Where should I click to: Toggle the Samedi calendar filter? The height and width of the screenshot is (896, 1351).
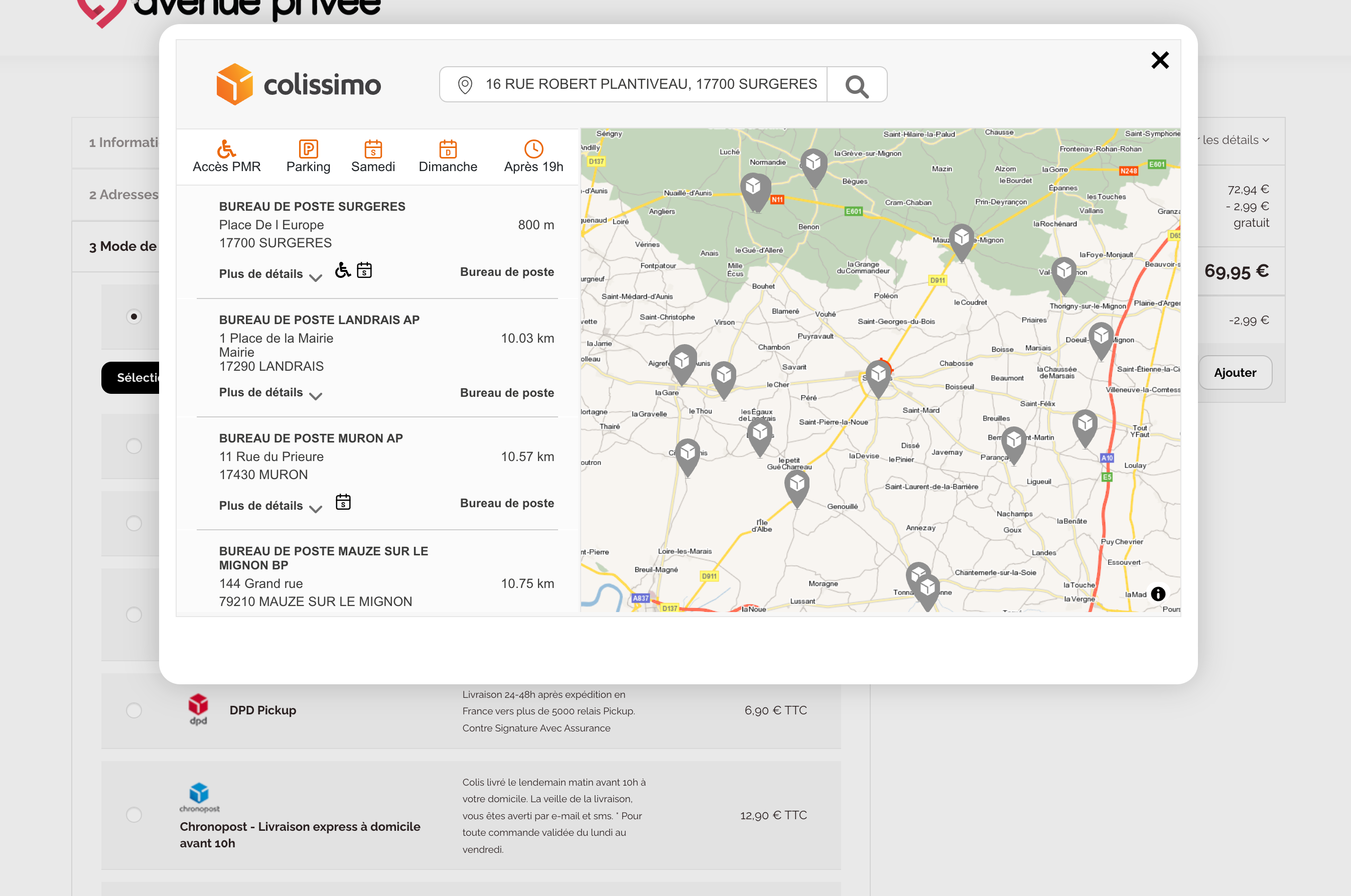point(372,156)
